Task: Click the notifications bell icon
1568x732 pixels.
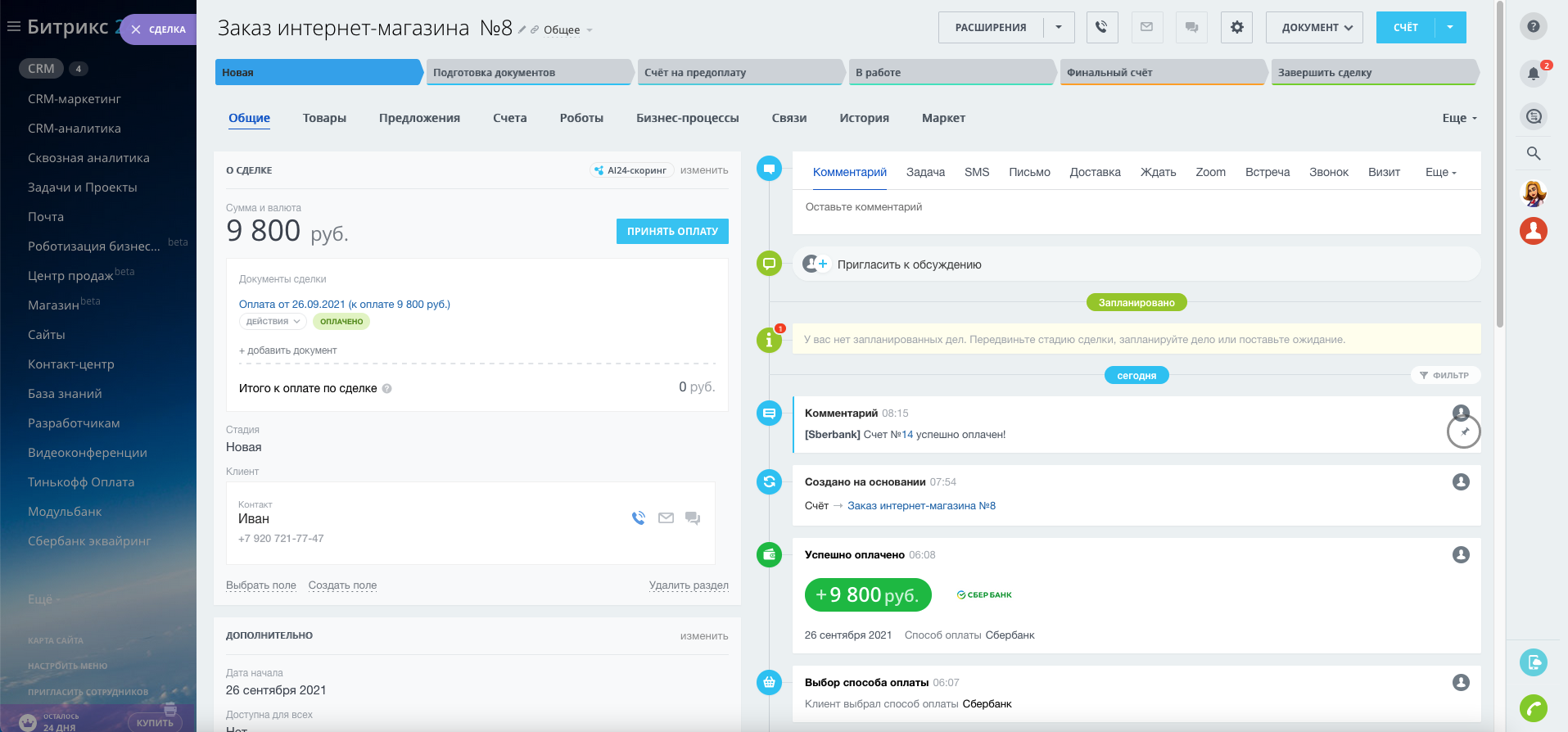Action: tap(1533, 74)
